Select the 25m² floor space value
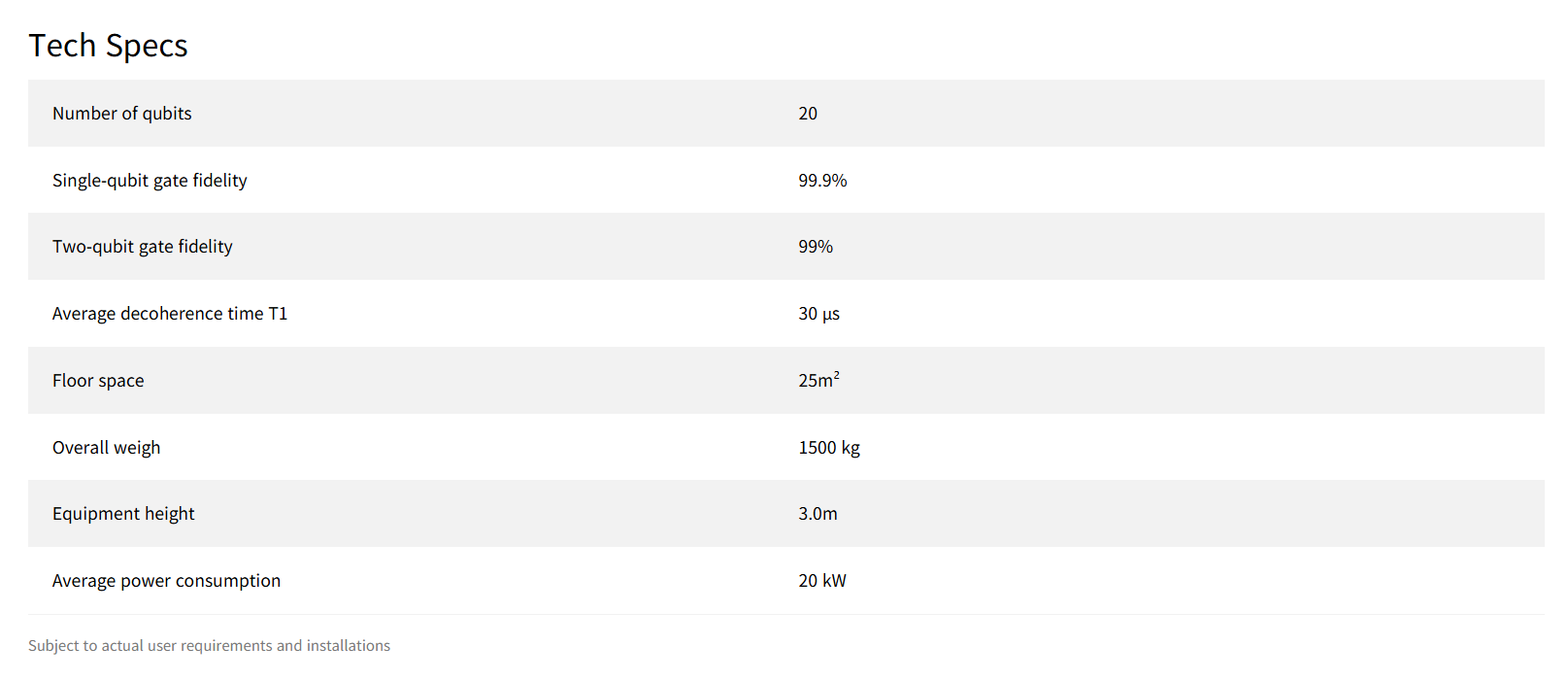This screenshot has width=1568, height=680. tap(818, 380)
